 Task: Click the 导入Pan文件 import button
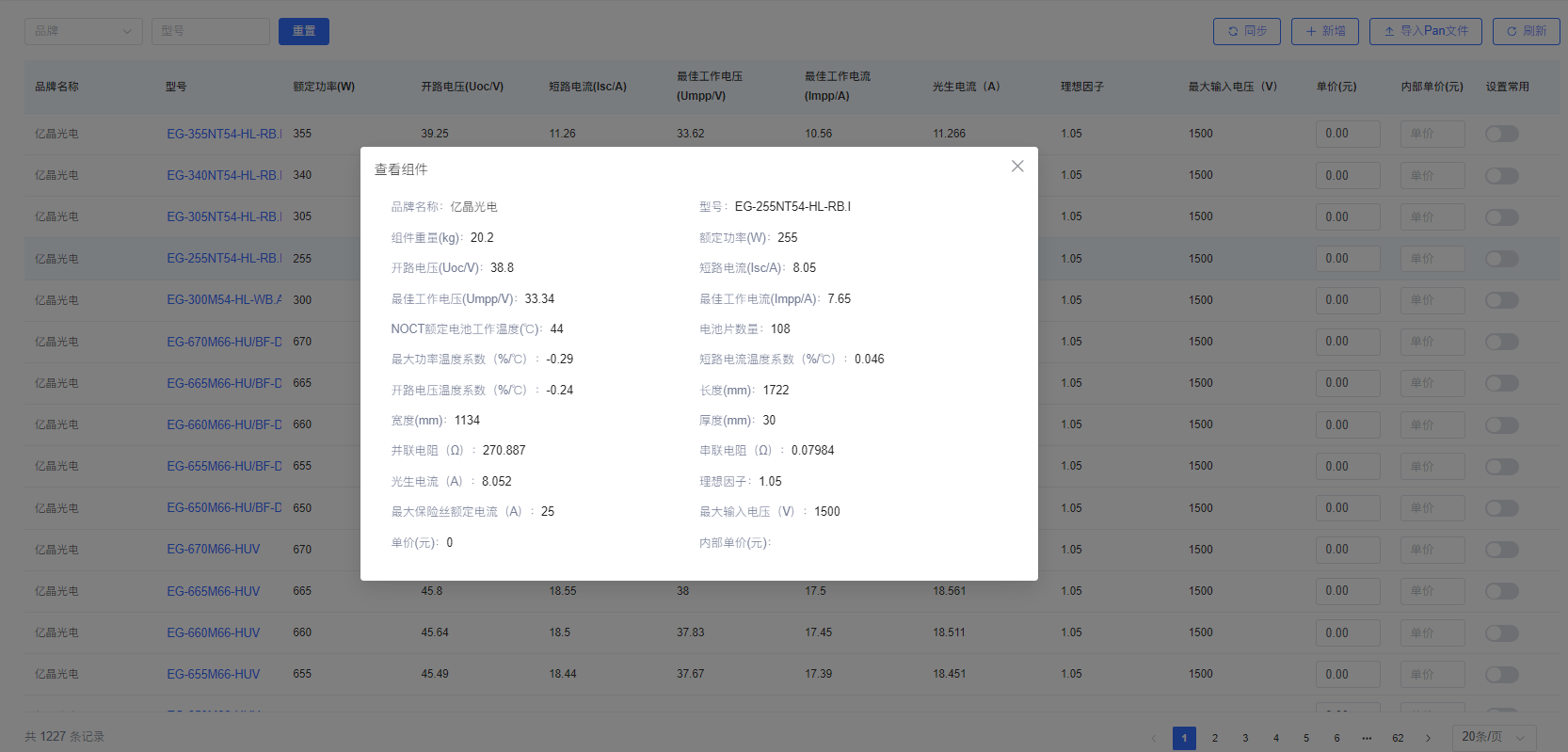pos(1426,31)
